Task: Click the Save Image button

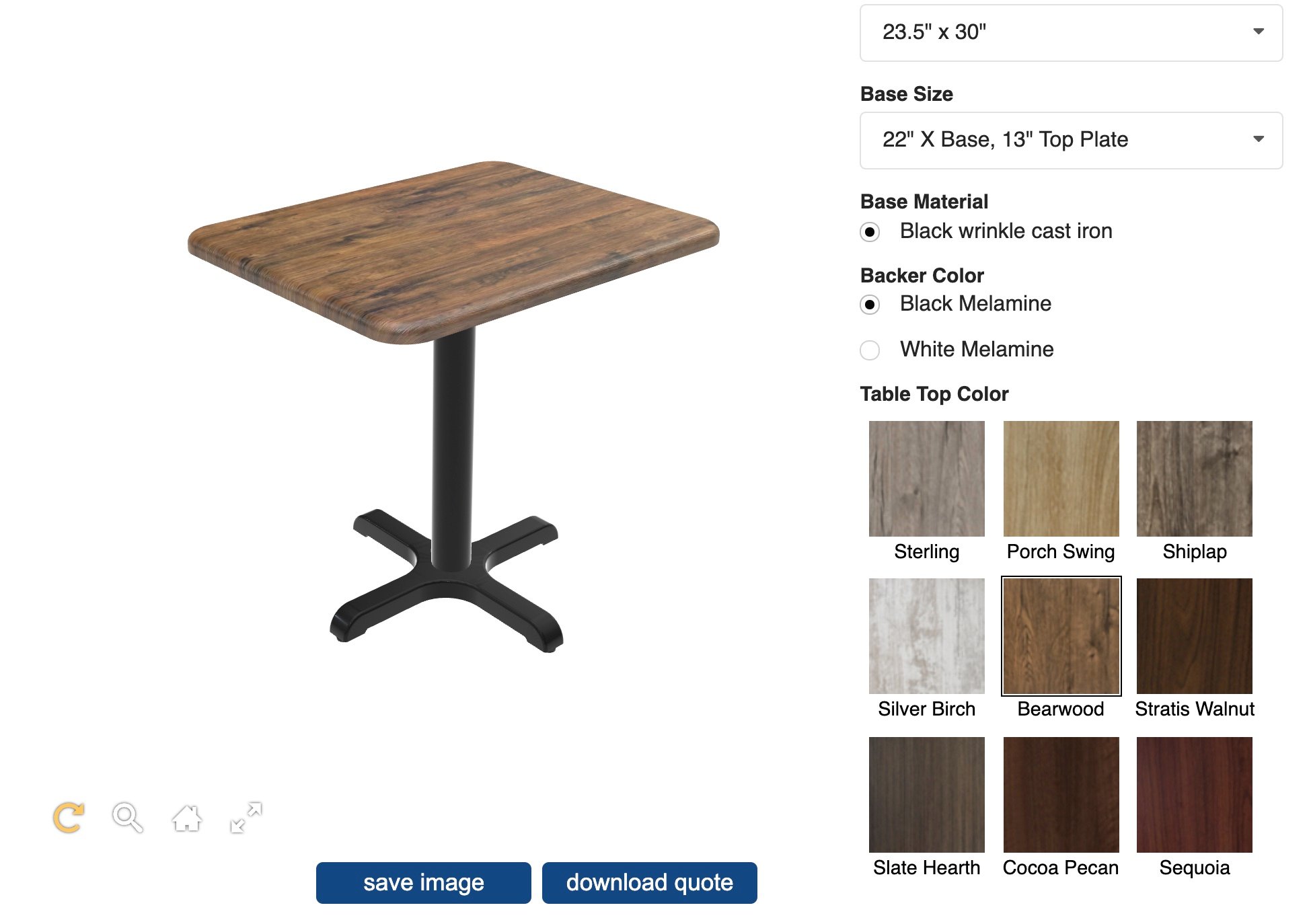Action: 421,882
